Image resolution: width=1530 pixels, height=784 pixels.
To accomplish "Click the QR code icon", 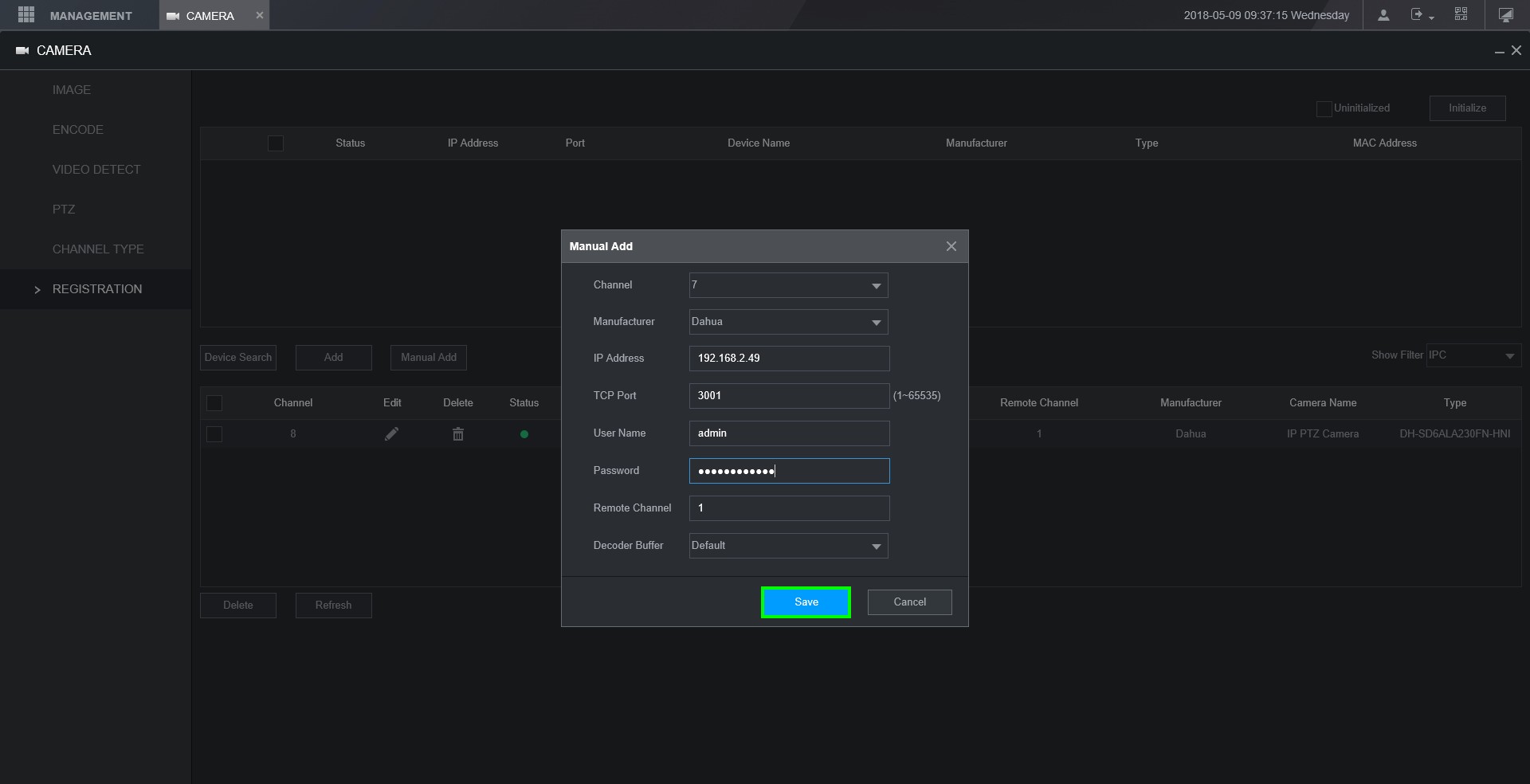I will point(1461,15).
